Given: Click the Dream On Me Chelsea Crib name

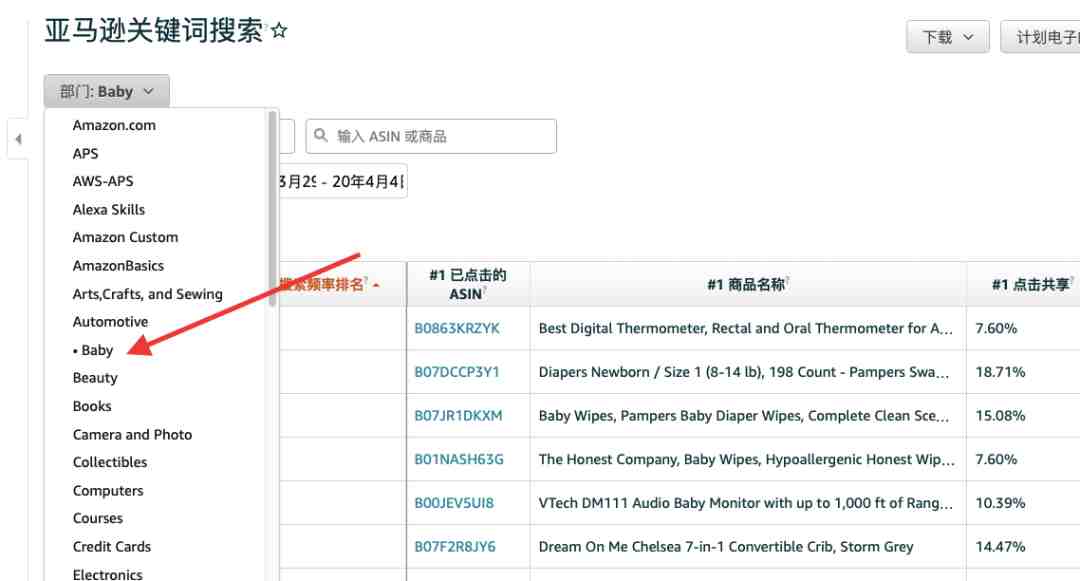Looking at the screenshot, I should (726, 547).
